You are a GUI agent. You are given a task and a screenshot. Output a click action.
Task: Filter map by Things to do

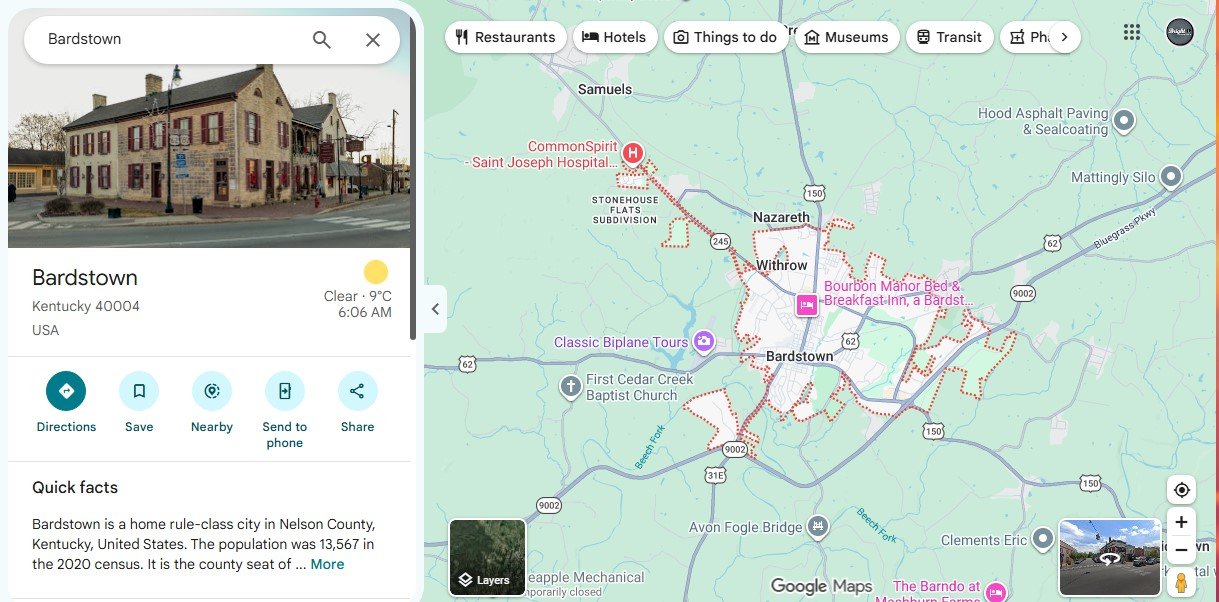pyautogui.click(x=726, y=37)
